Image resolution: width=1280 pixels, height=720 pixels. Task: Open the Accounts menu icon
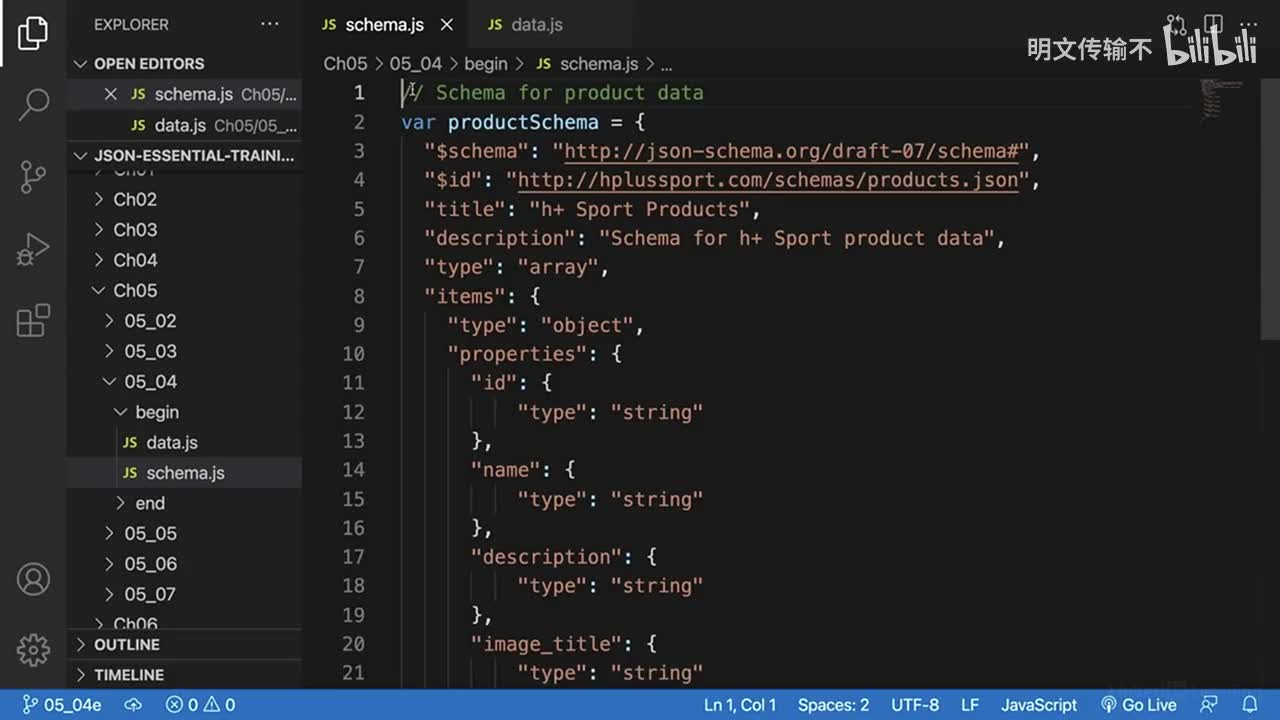pos(33,579)
